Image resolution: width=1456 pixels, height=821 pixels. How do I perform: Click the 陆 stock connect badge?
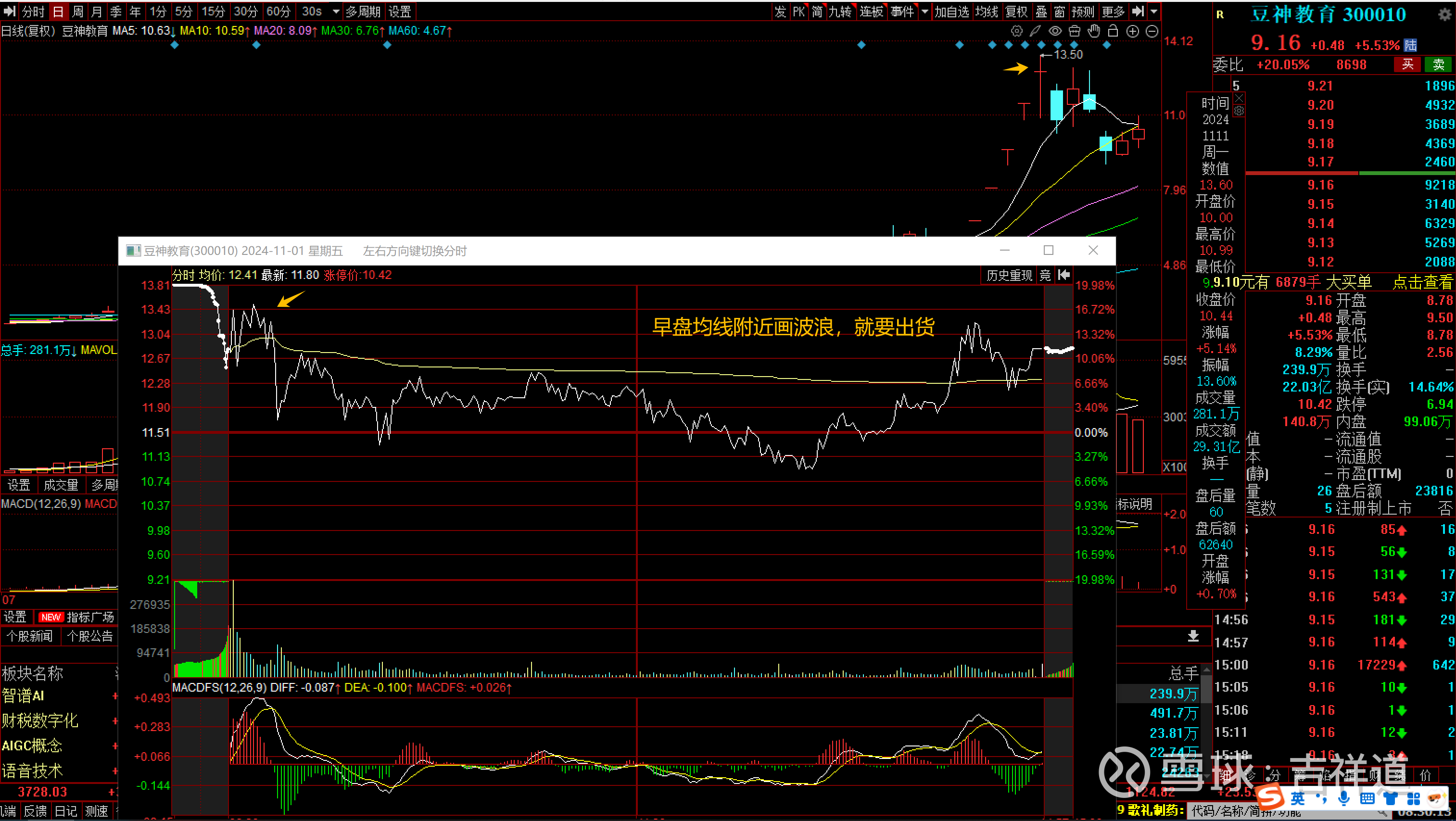1411,45
